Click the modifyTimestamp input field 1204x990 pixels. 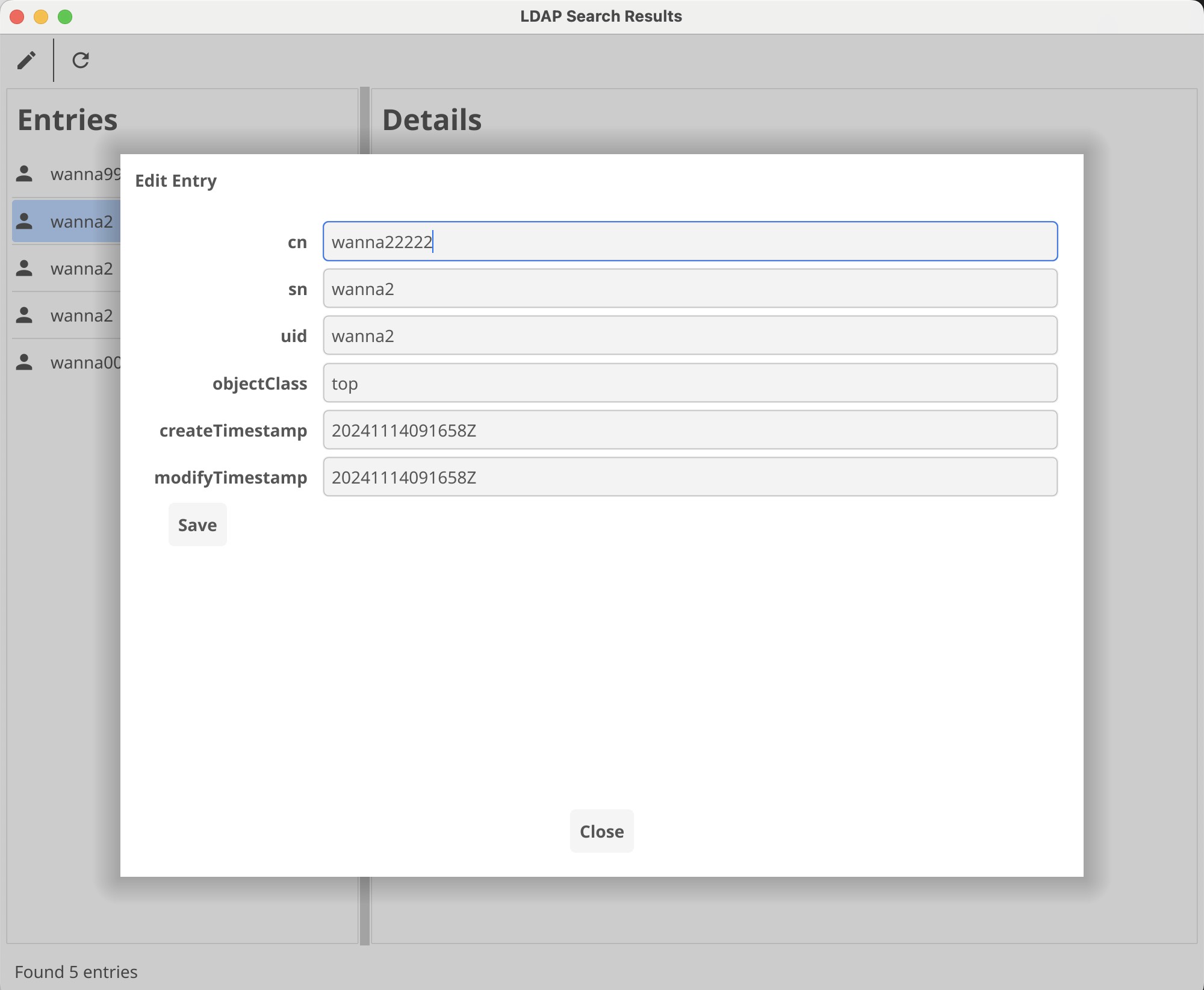(690, 477)
